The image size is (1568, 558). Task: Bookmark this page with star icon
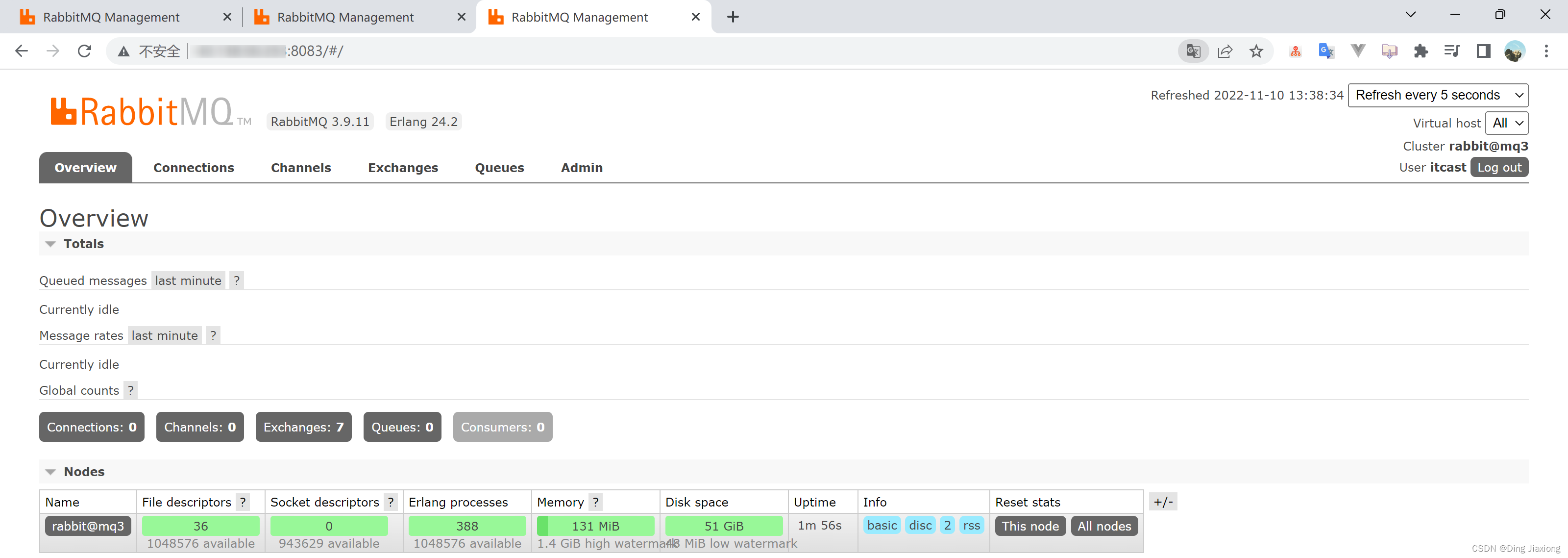pos(1256,51)
